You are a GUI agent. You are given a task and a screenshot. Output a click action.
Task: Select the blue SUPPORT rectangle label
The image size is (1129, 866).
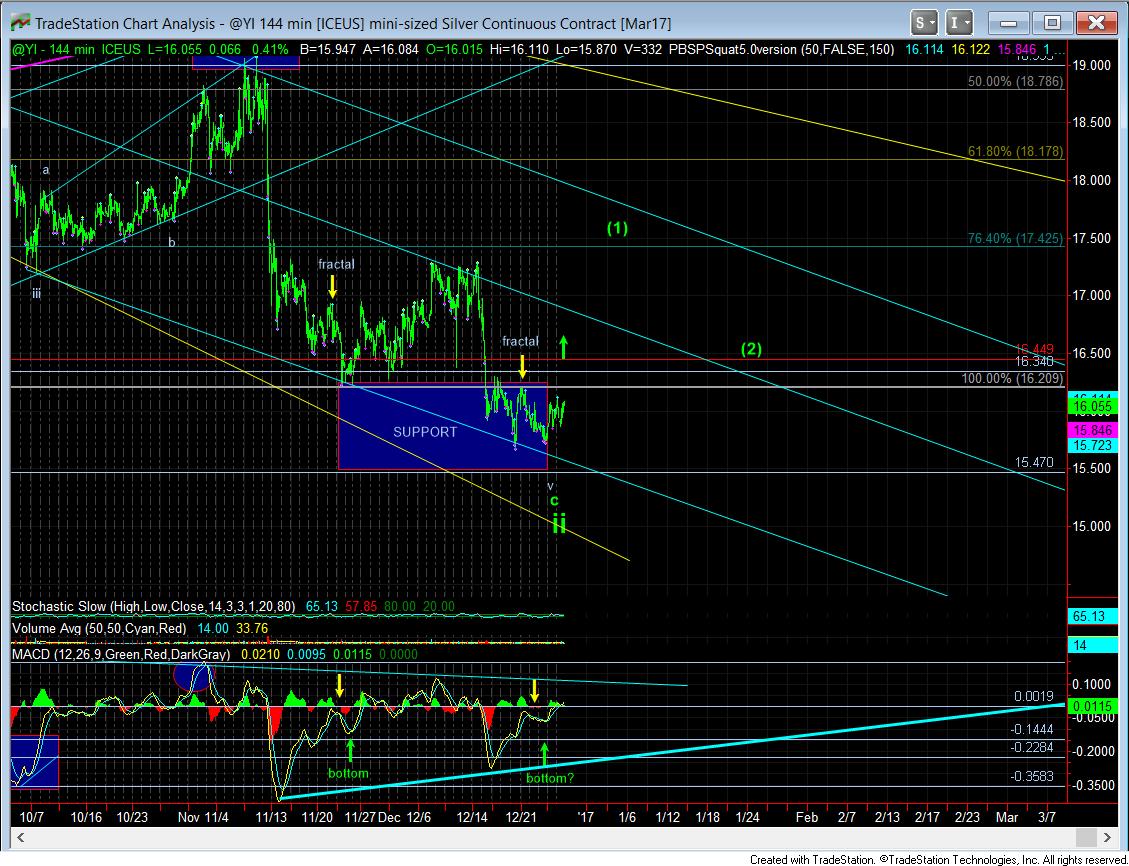pos(425,432)
